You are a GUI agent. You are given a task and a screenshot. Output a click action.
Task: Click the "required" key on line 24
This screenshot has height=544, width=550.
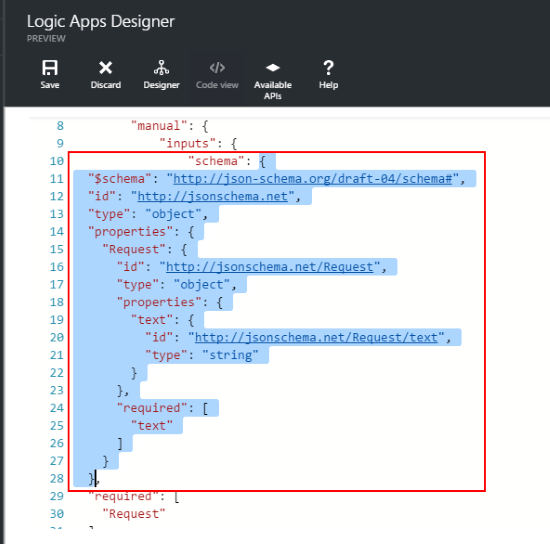click(x=152, y=408)
